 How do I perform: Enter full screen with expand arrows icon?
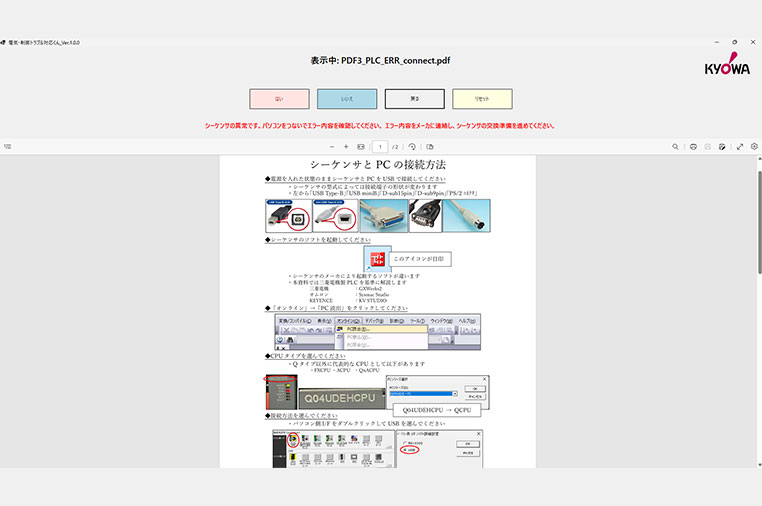coord(740,146)
